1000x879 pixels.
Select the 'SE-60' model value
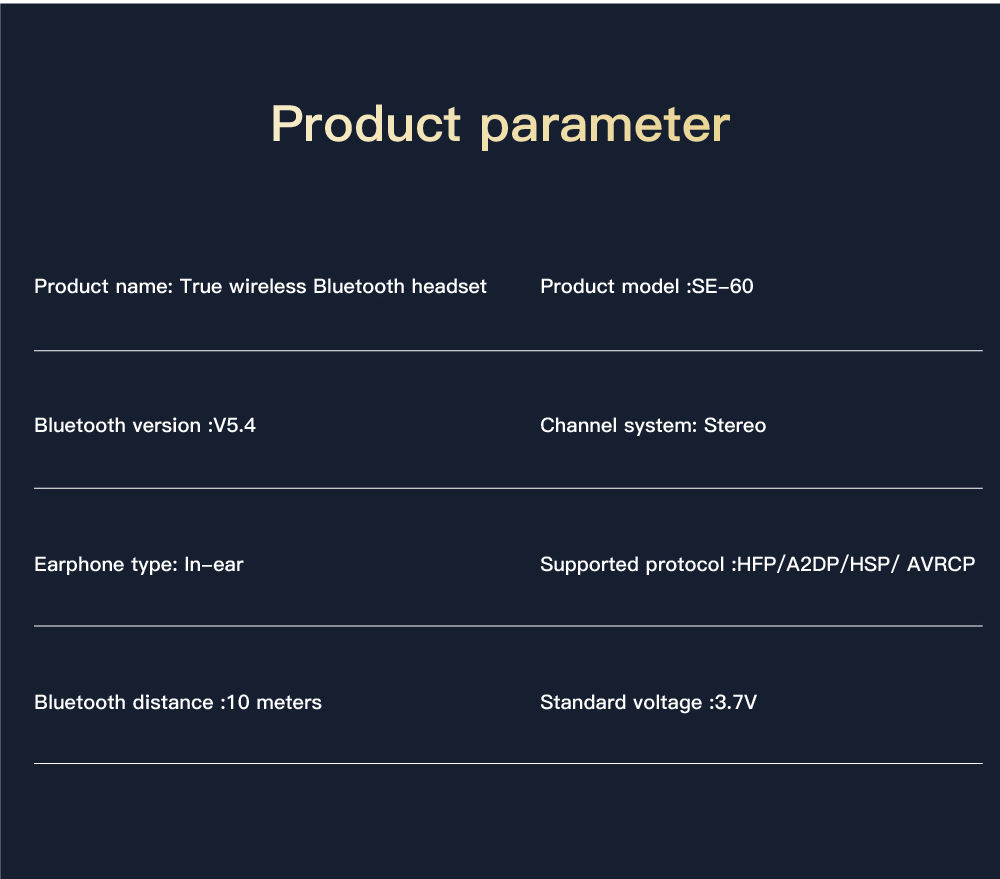(723, 287)
